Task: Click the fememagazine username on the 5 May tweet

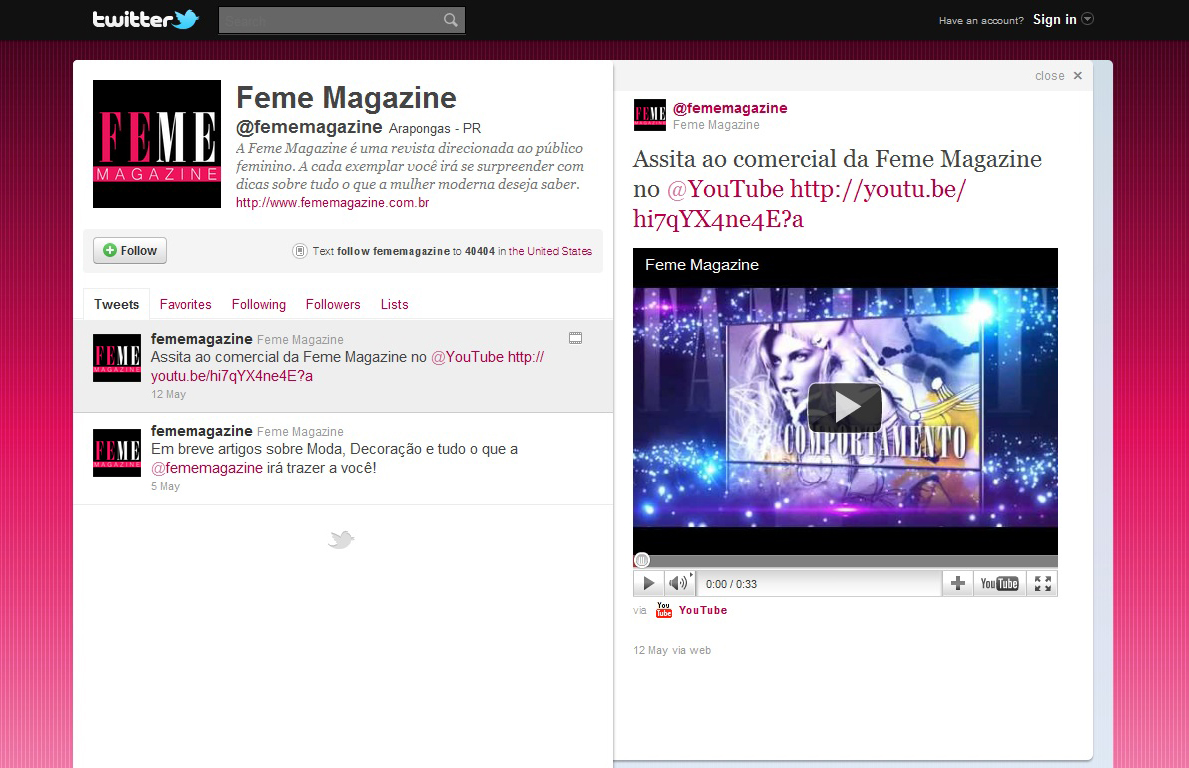Action: [x=202, y=431]
